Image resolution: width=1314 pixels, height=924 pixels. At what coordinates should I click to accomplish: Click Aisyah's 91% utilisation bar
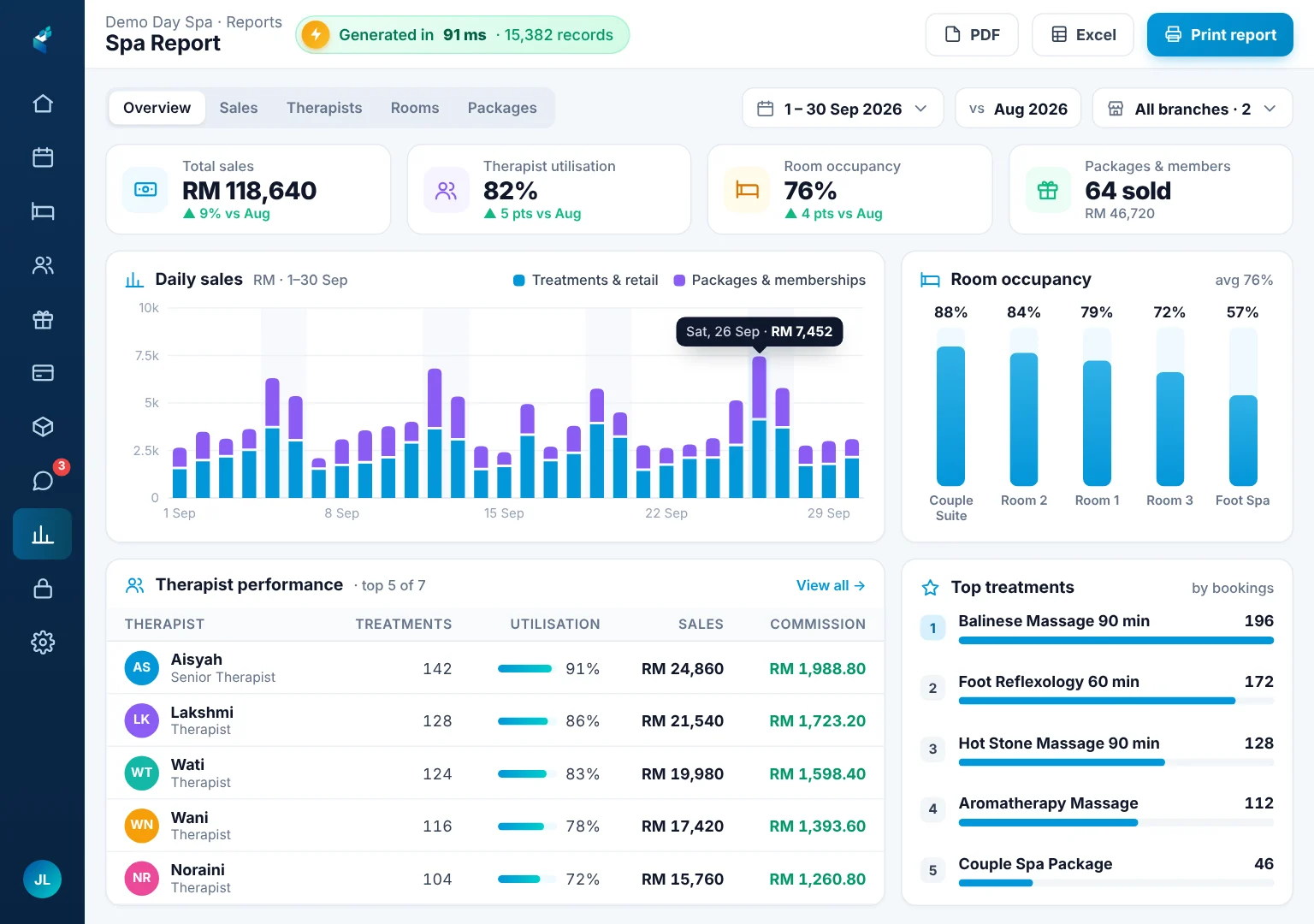click(527, 669)
